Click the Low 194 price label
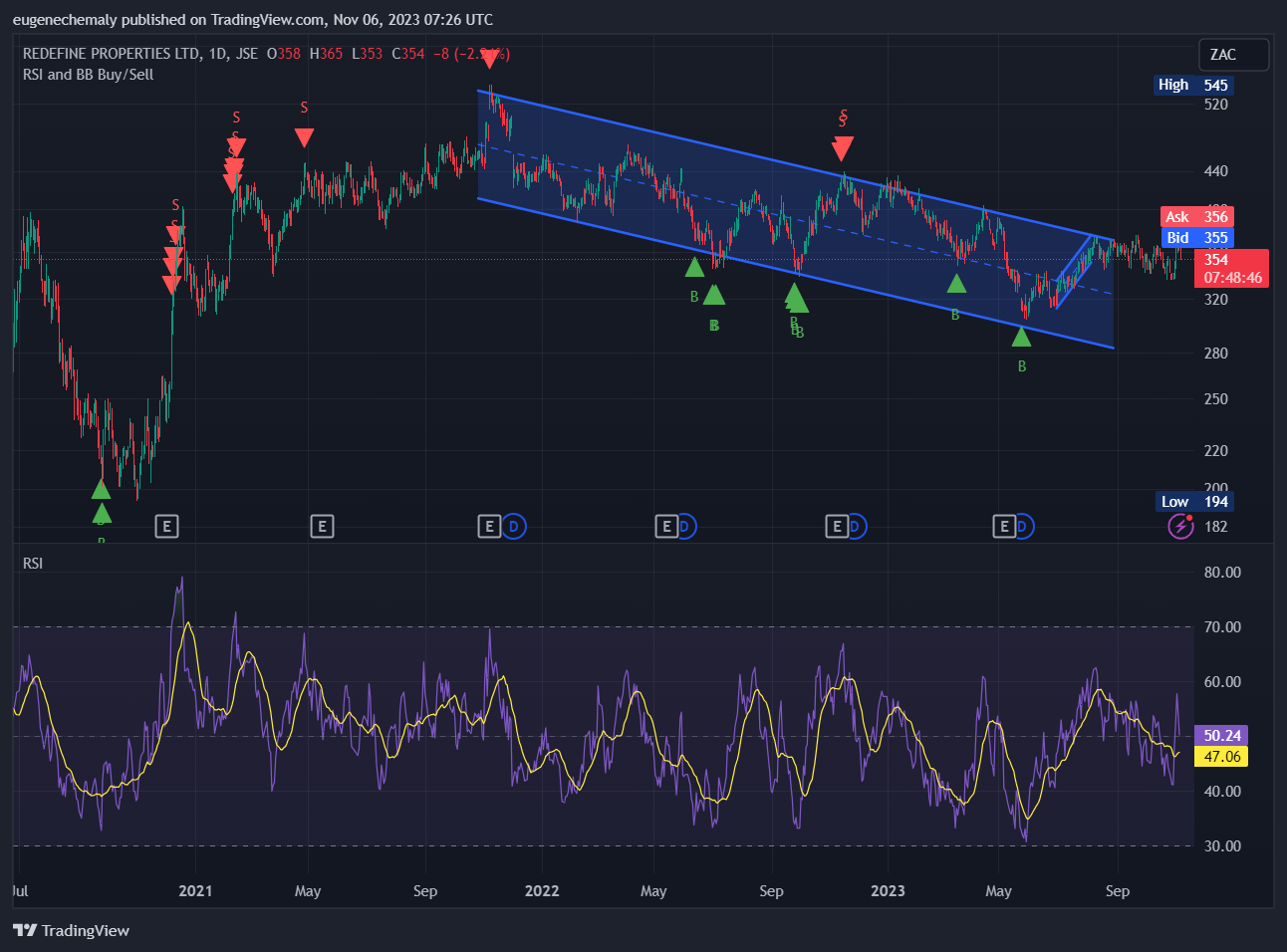The width and height of the screenshot is (1287, 952). (x=1195, y=502)
